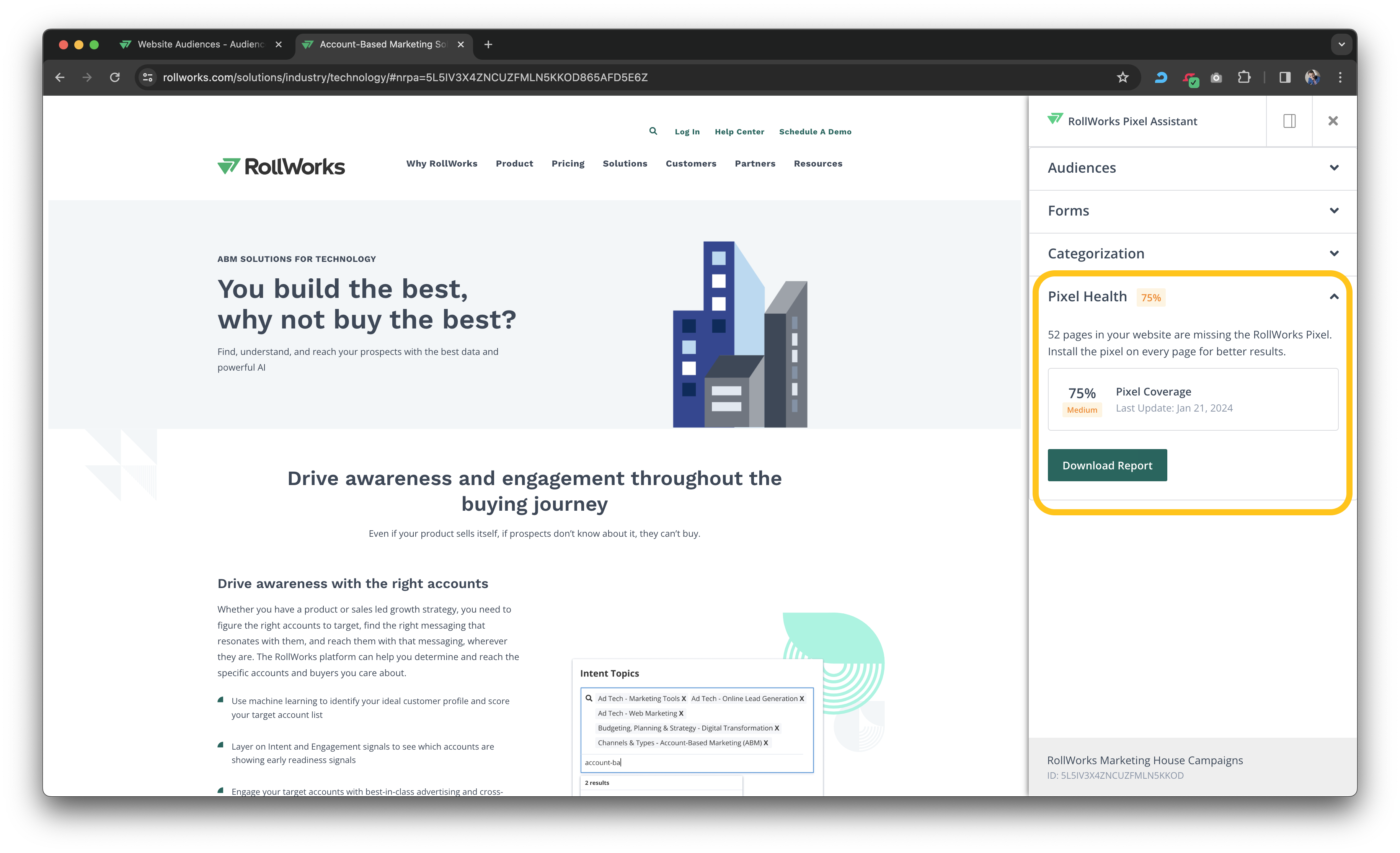
Task: Click the browser forward arrow
Action: pos(87,77)
